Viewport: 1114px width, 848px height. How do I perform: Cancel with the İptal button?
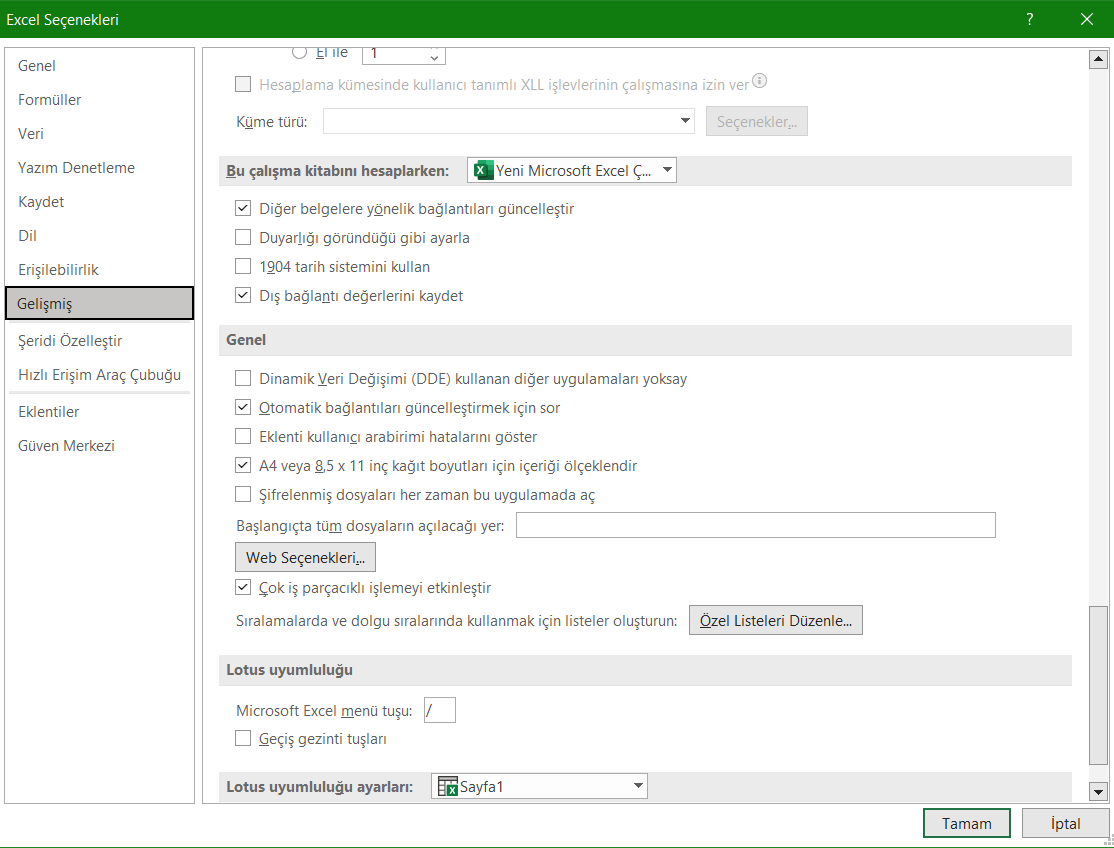(x=1065, y=823)
